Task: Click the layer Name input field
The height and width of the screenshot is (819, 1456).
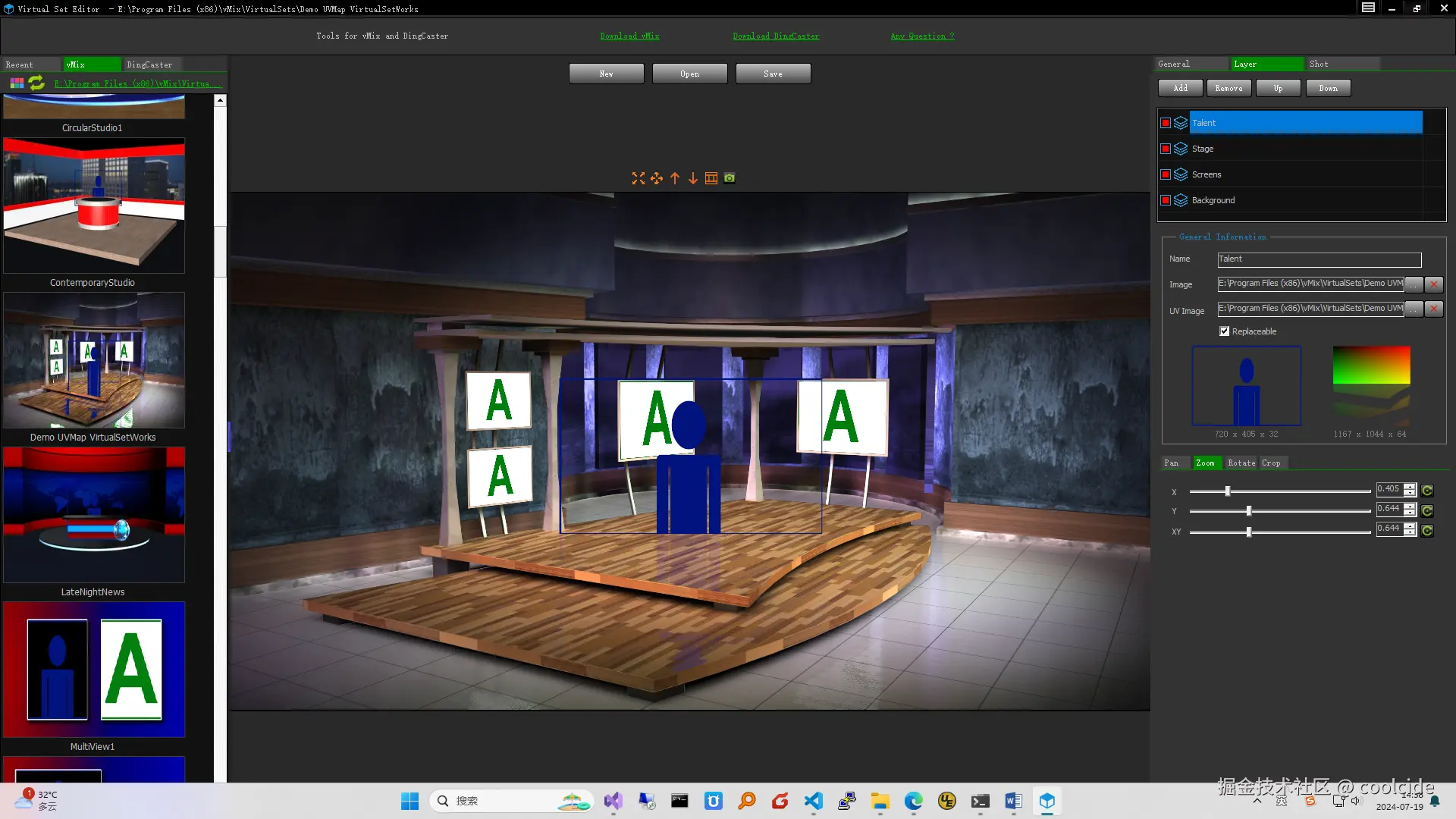Action: pyautogui.click(x=1319, y=259)
